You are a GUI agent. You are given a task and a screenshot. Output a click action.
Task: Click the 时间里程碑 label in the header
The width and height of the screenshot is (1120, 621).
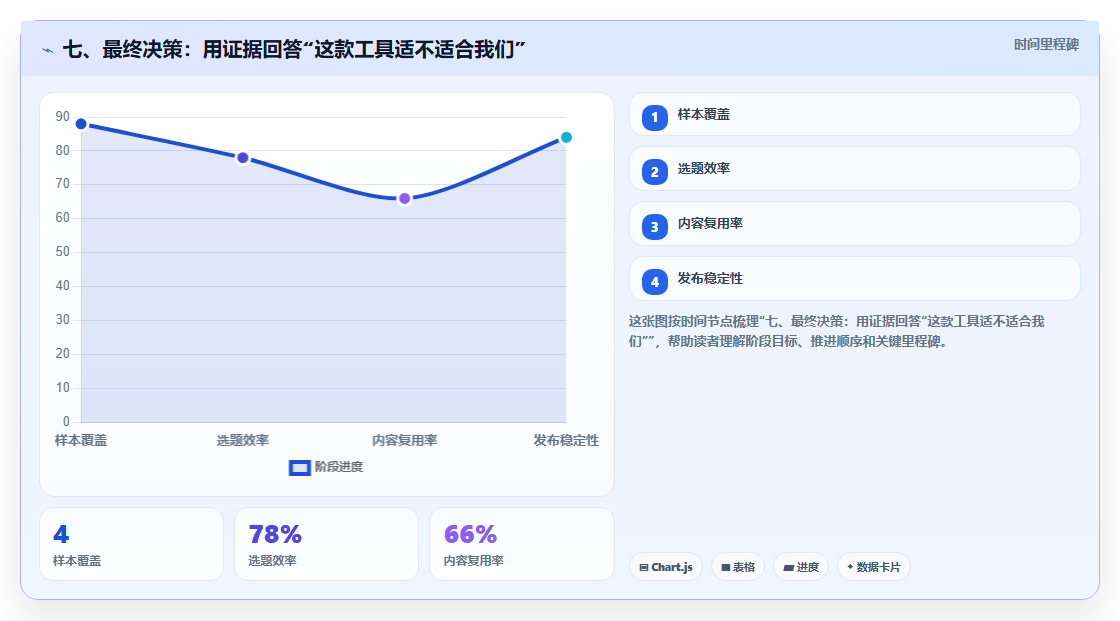click(1046, 45)
